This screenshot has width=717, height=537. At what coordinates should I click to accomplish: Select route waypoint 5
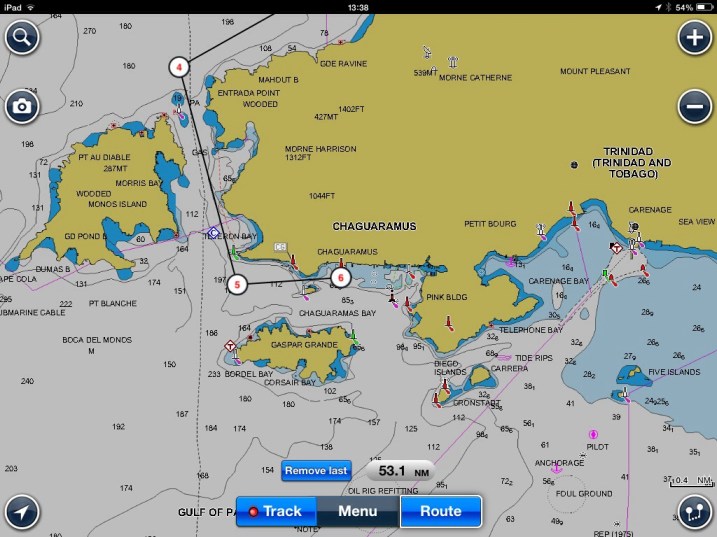coord(236,284)
